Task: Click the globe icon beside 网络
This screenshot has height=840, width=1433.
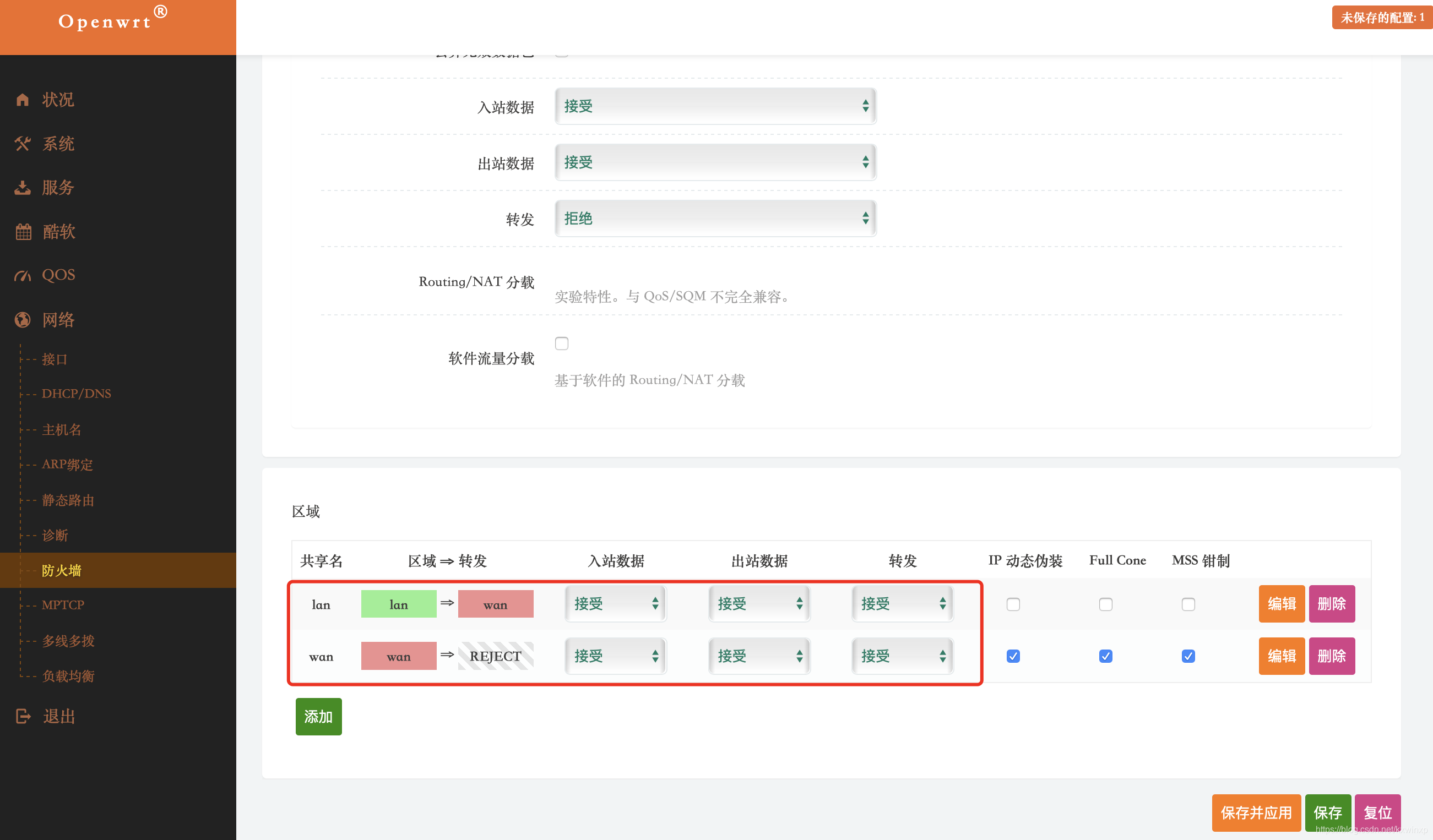Action: click(22, 320)
